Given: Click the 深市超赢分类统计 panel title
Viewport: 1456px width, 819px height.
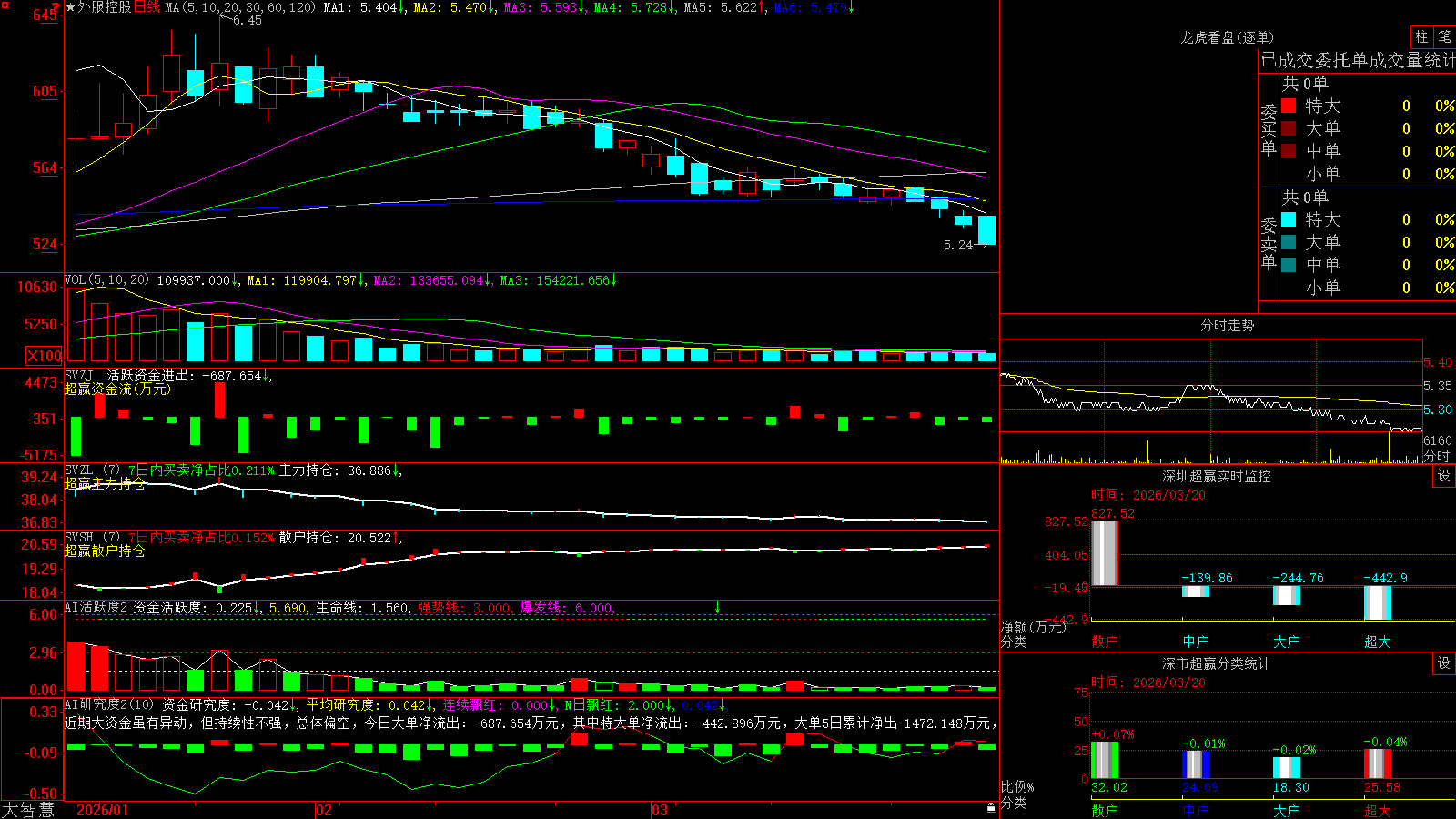Looking at the screenshot, I should point(1217,663).
